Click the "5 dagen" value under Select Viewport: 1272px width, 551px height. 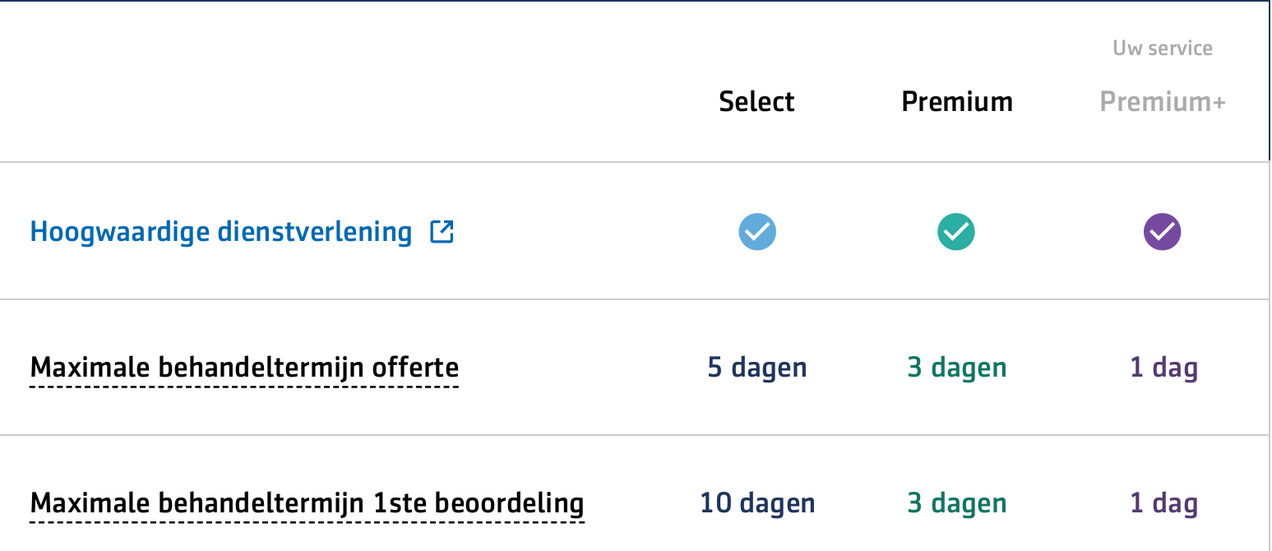(757, 368)
